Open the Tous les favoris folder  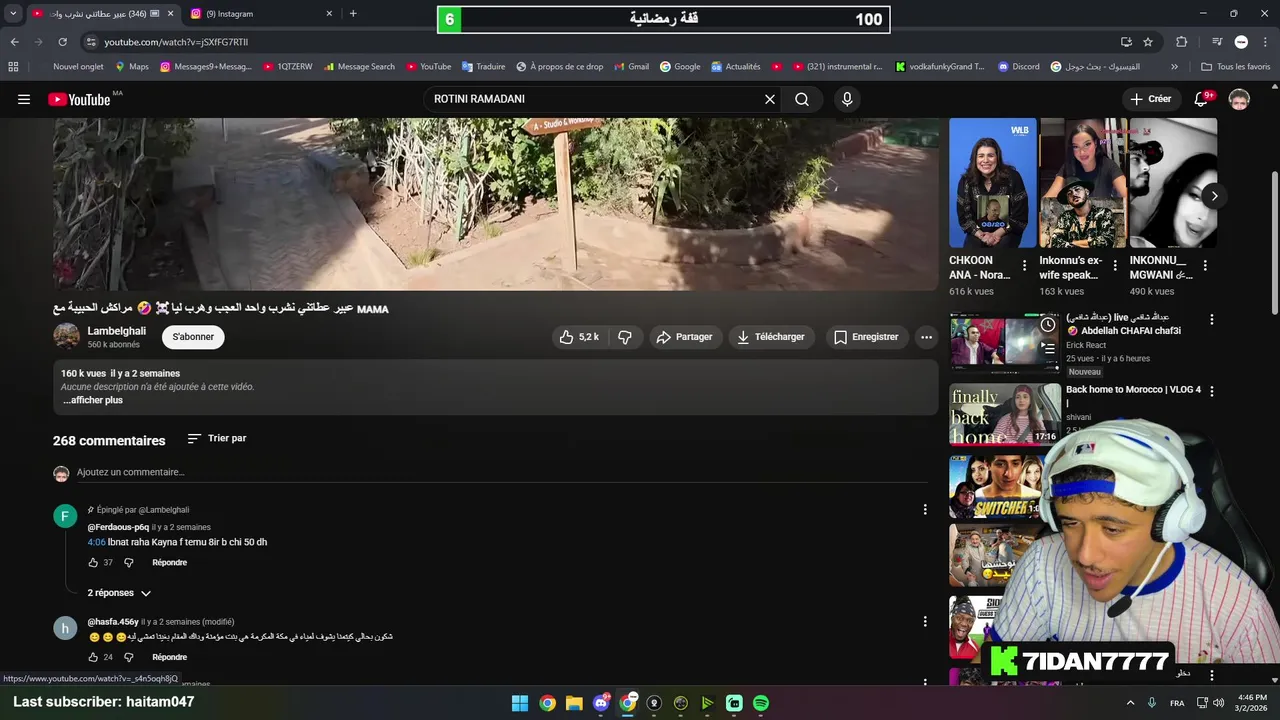(x=1235, y=67)
